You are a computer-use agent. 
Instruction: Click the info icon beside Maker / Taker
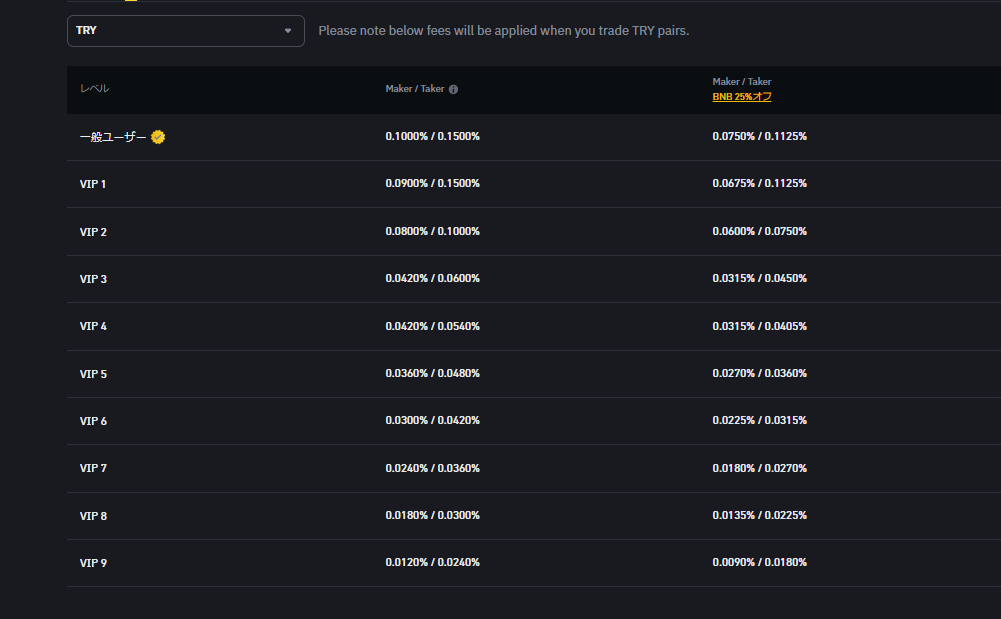tap(453, 89)
